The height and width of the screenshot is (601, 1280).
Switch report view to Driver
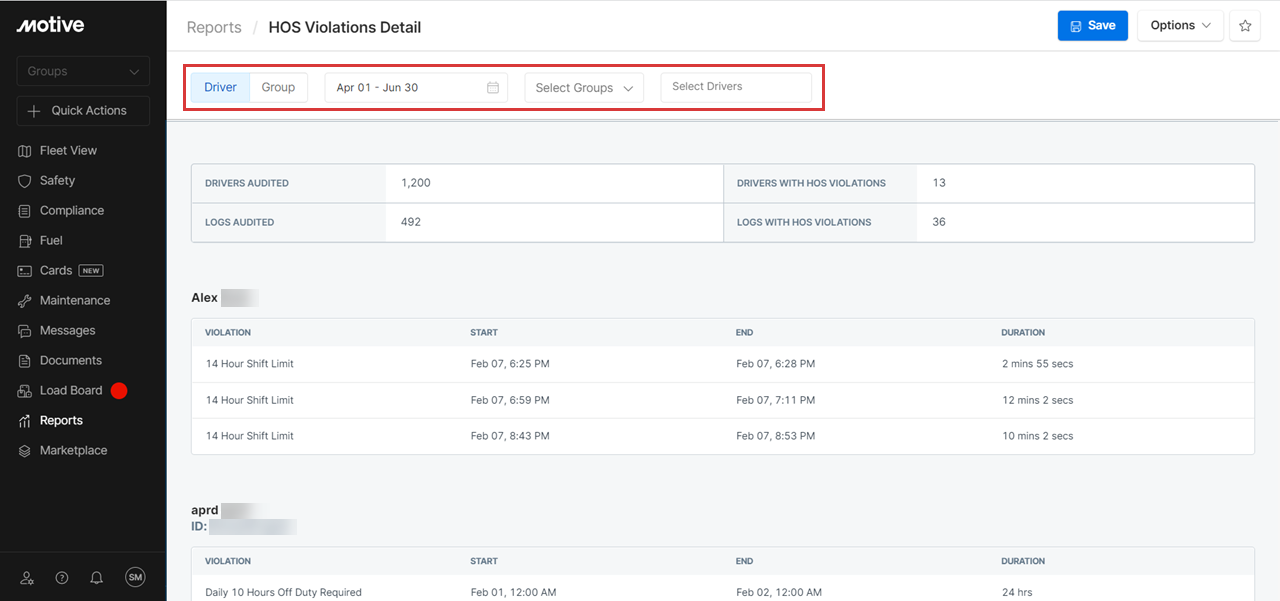click(x=220, y=88)
